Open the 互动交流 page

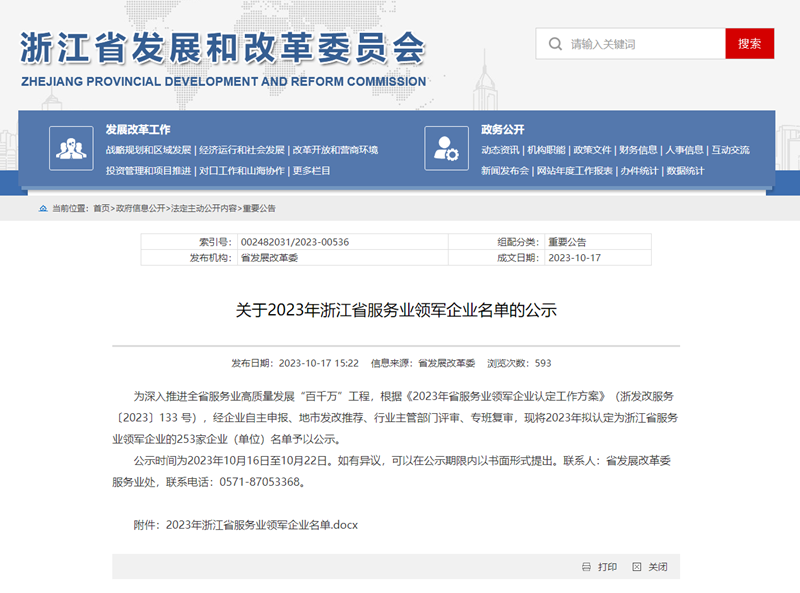click(x=730, y=150)
